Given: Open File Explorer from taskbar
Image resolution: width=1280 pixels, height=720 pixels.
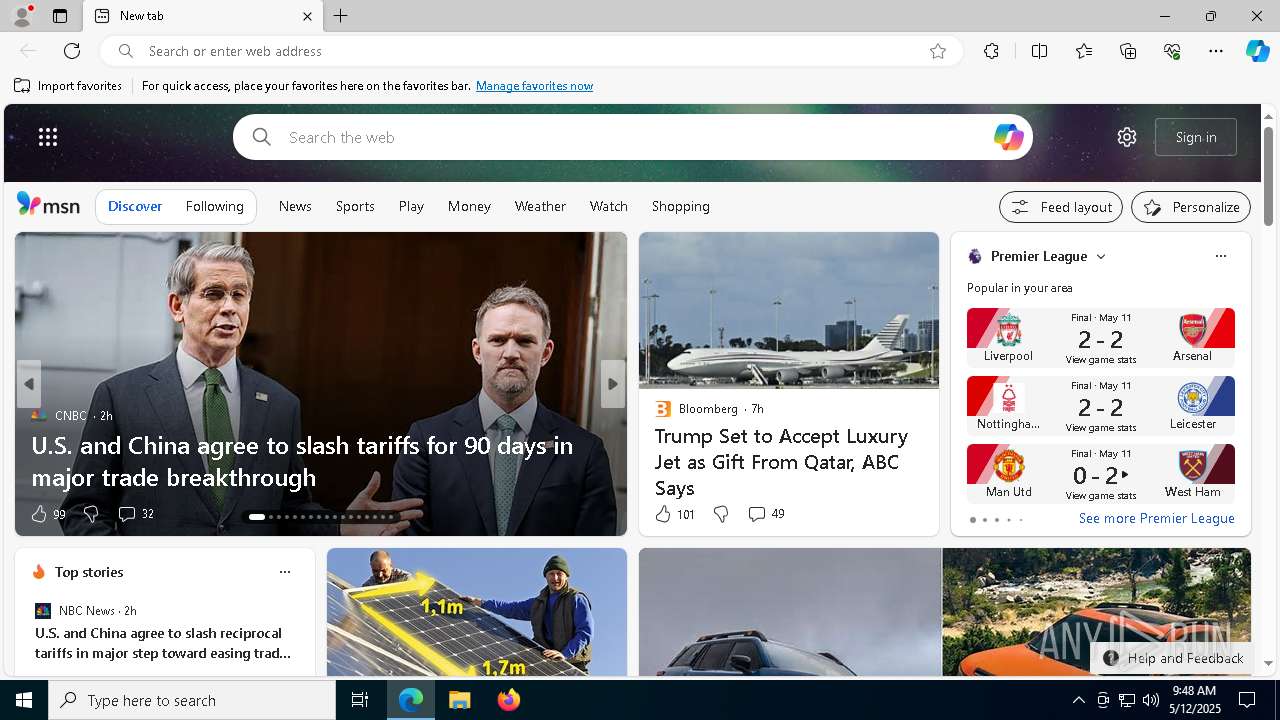Looking at the screenshot, I should coord(460,700).
